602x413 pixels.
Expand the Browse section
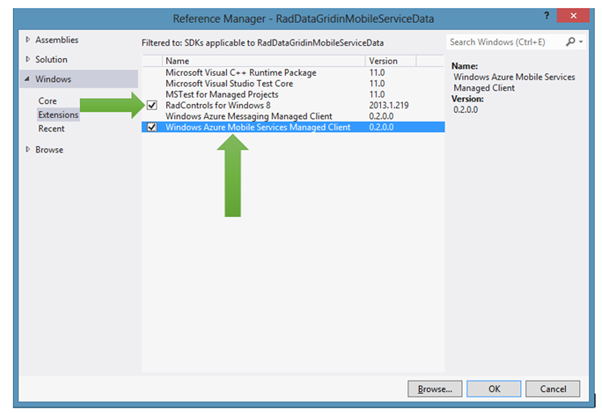click(27, 150)
